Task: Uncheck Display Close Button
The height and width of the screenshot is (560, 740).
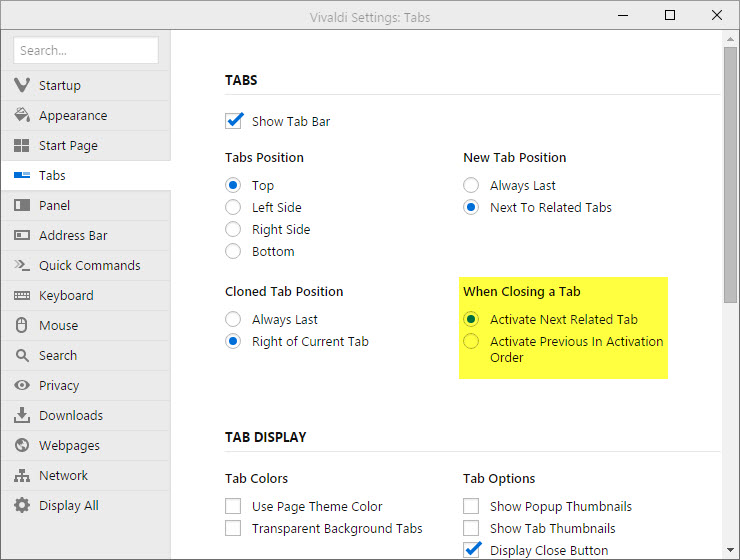Action: click(471, 550)
